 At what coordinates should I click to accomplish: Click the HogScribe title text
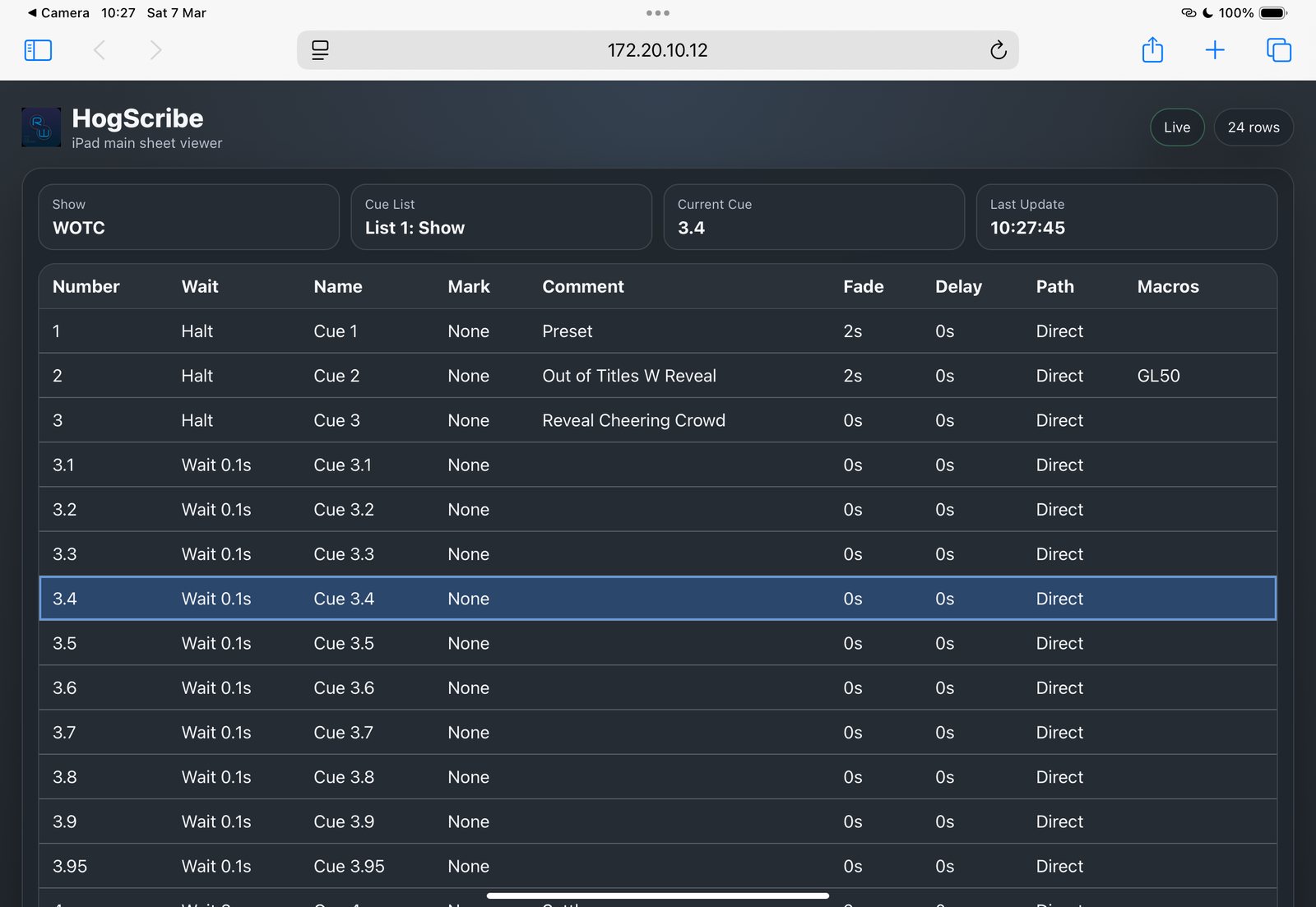(137, 118)
